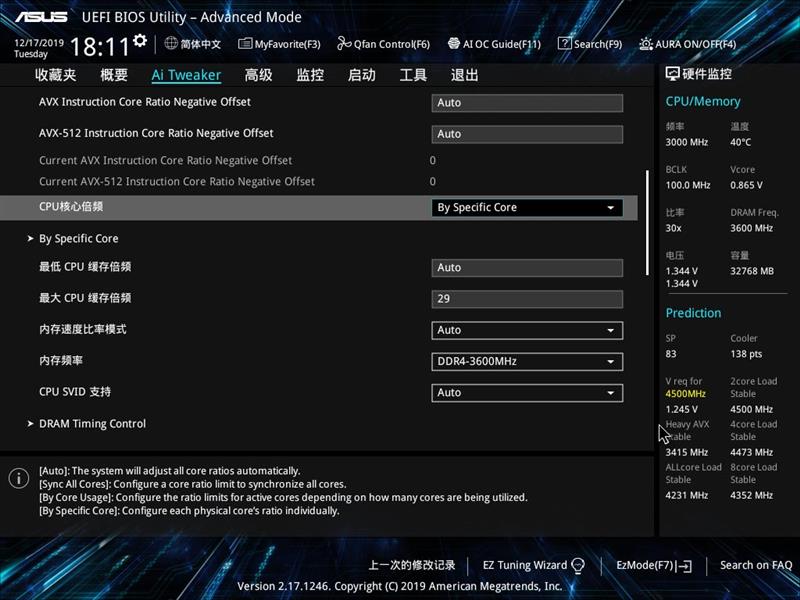Screen dimensions: 800x600
Task: Click the settings list scrollbar
Action: pos(647,223)
